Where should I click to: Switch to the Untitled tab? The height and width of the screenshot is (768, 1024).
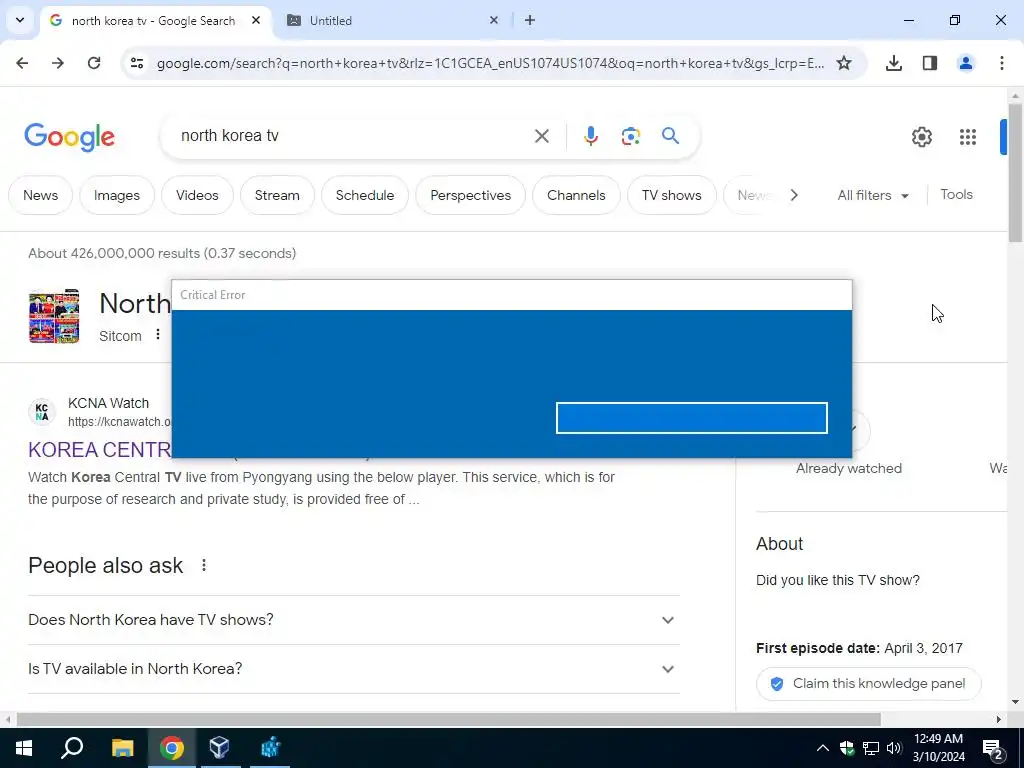pos(392,20)
